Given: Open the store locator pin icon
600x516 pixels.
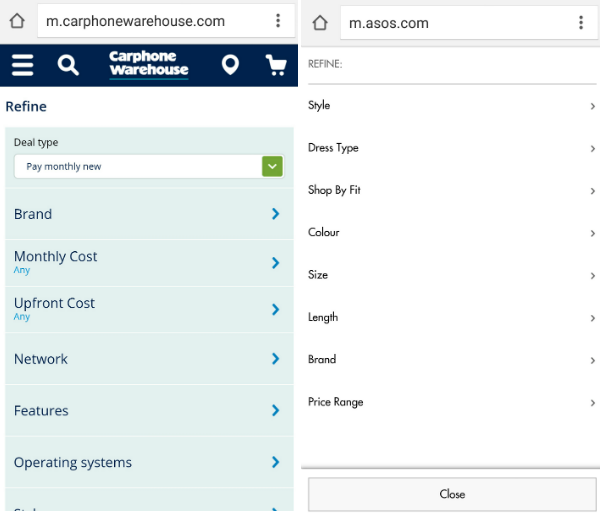Looking at the screenshot, I should tap(230, 65).
